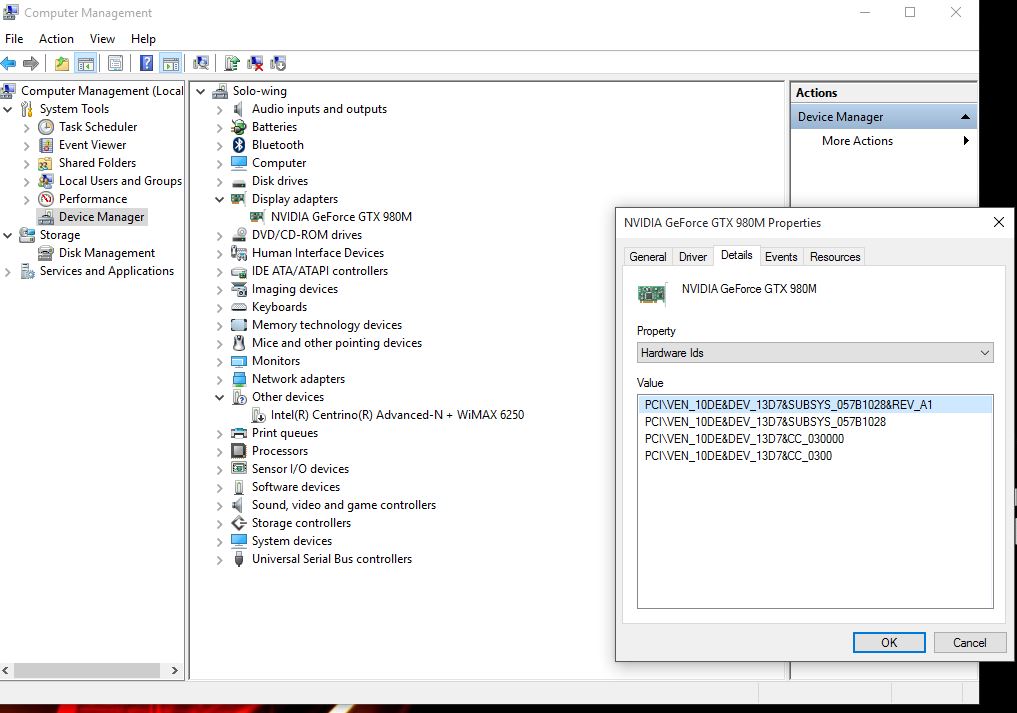
Task: Select Local Users and Groups in tree
Action: 120,181
